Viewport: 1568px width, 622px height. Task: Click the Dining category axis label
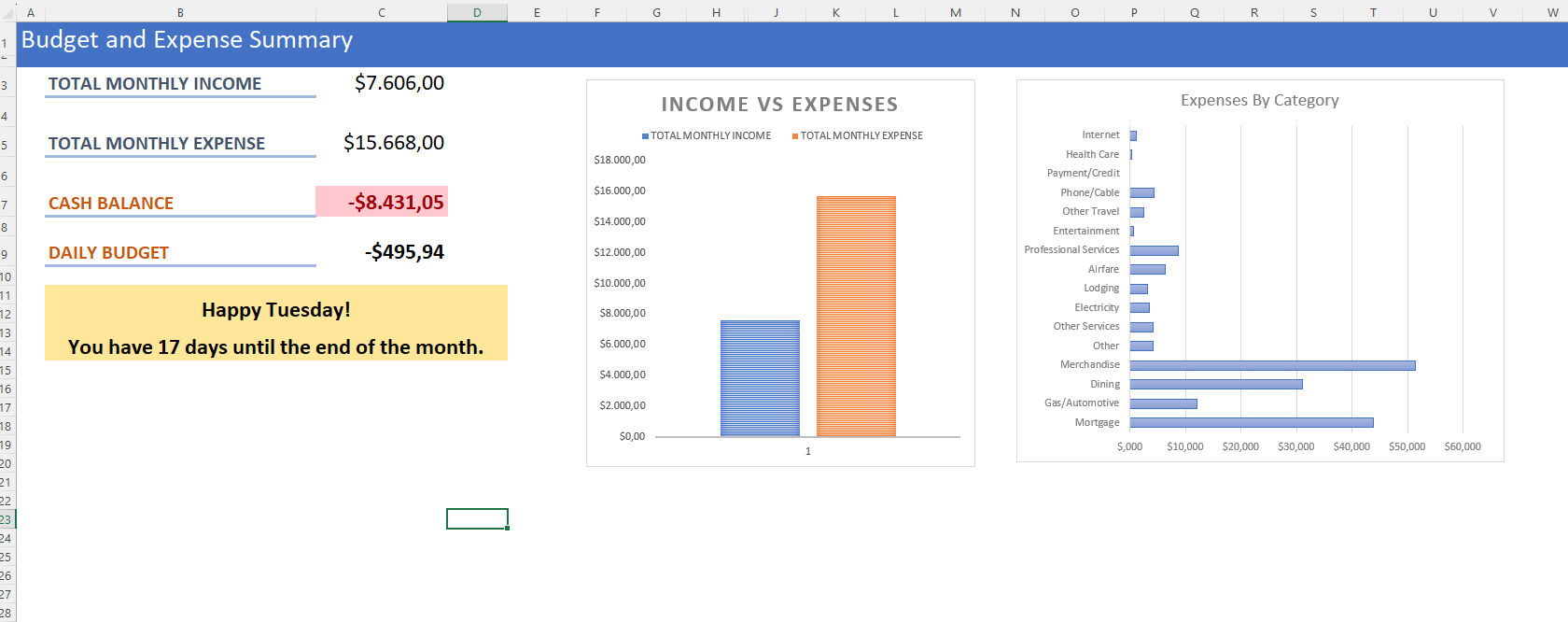[1105, 384]
